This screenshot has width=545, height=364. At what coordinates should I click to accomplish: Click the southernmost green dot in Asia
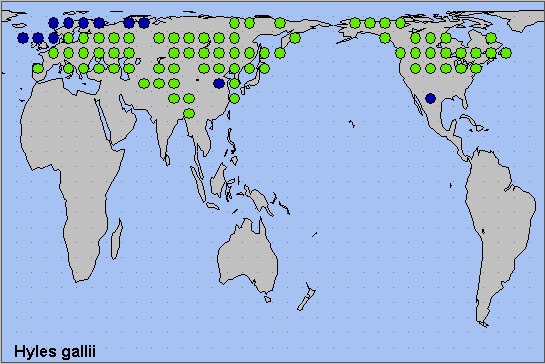click(189, 113)
